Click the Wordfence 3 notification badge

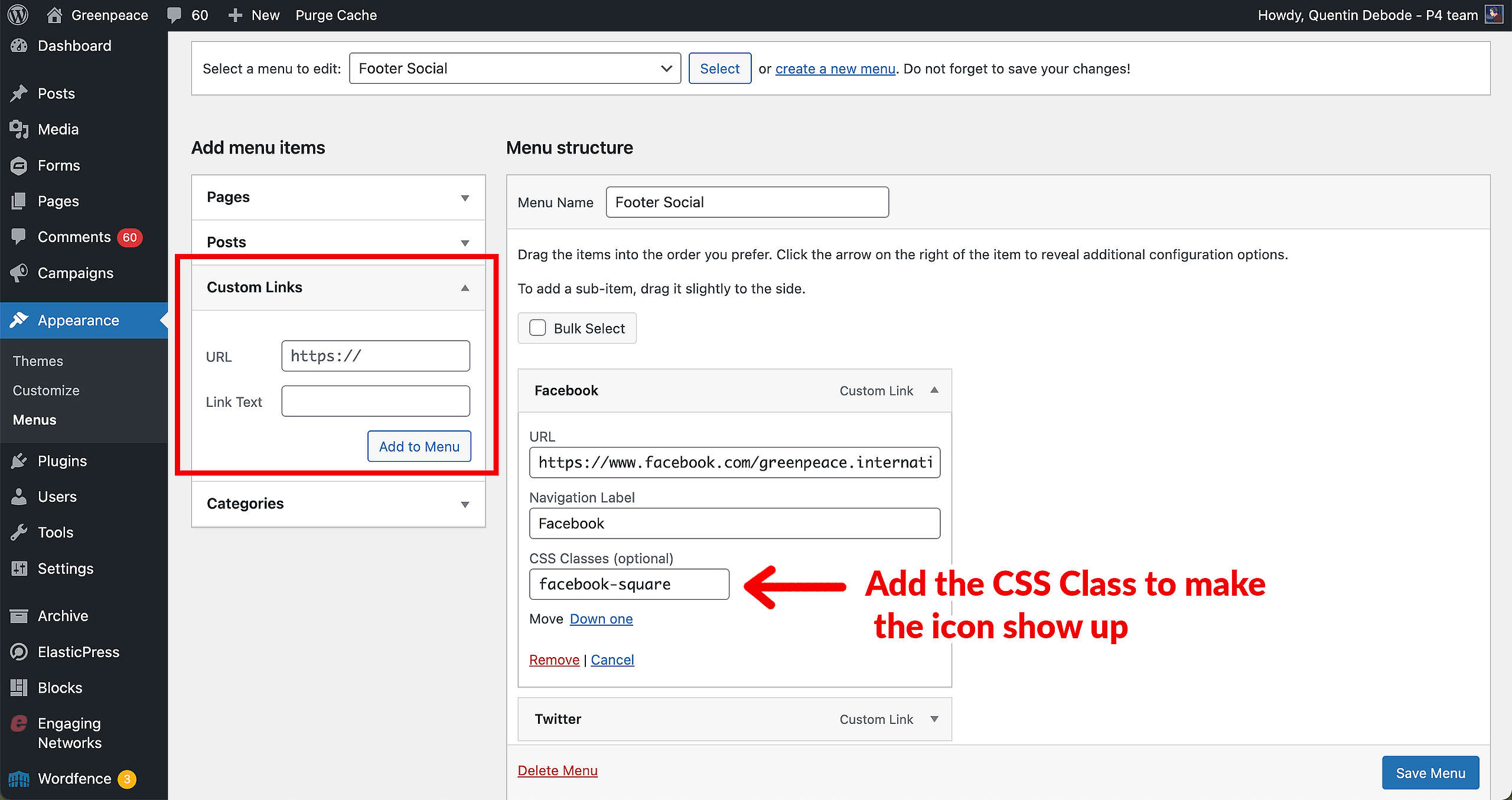[x=126, y=779]
